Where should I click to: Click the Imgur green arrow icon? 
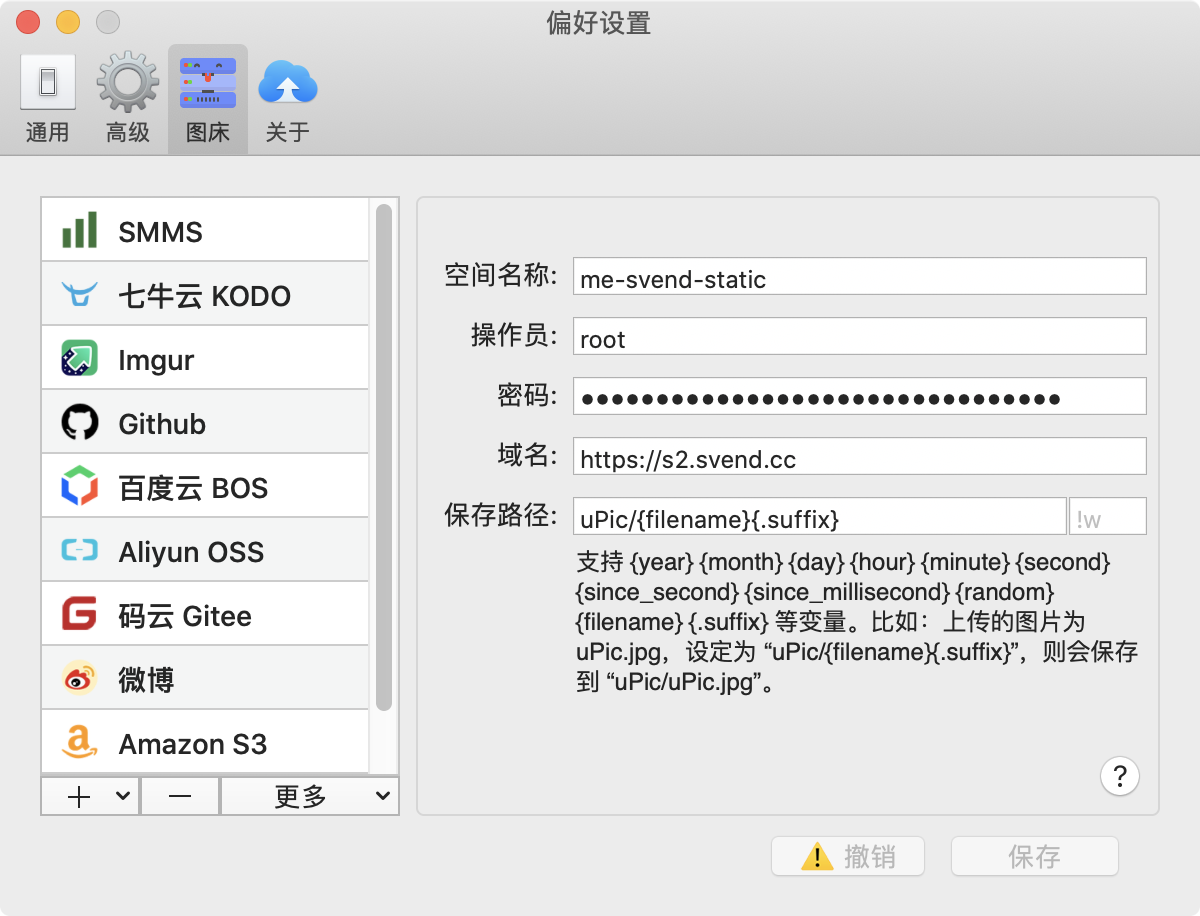pos(80,359)
